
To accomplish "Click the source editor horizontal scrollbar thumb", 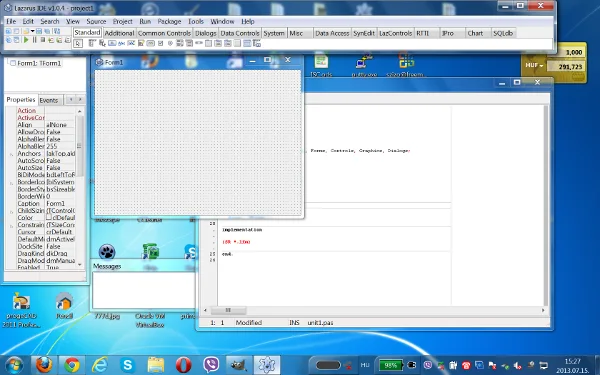I will [228, 310].
